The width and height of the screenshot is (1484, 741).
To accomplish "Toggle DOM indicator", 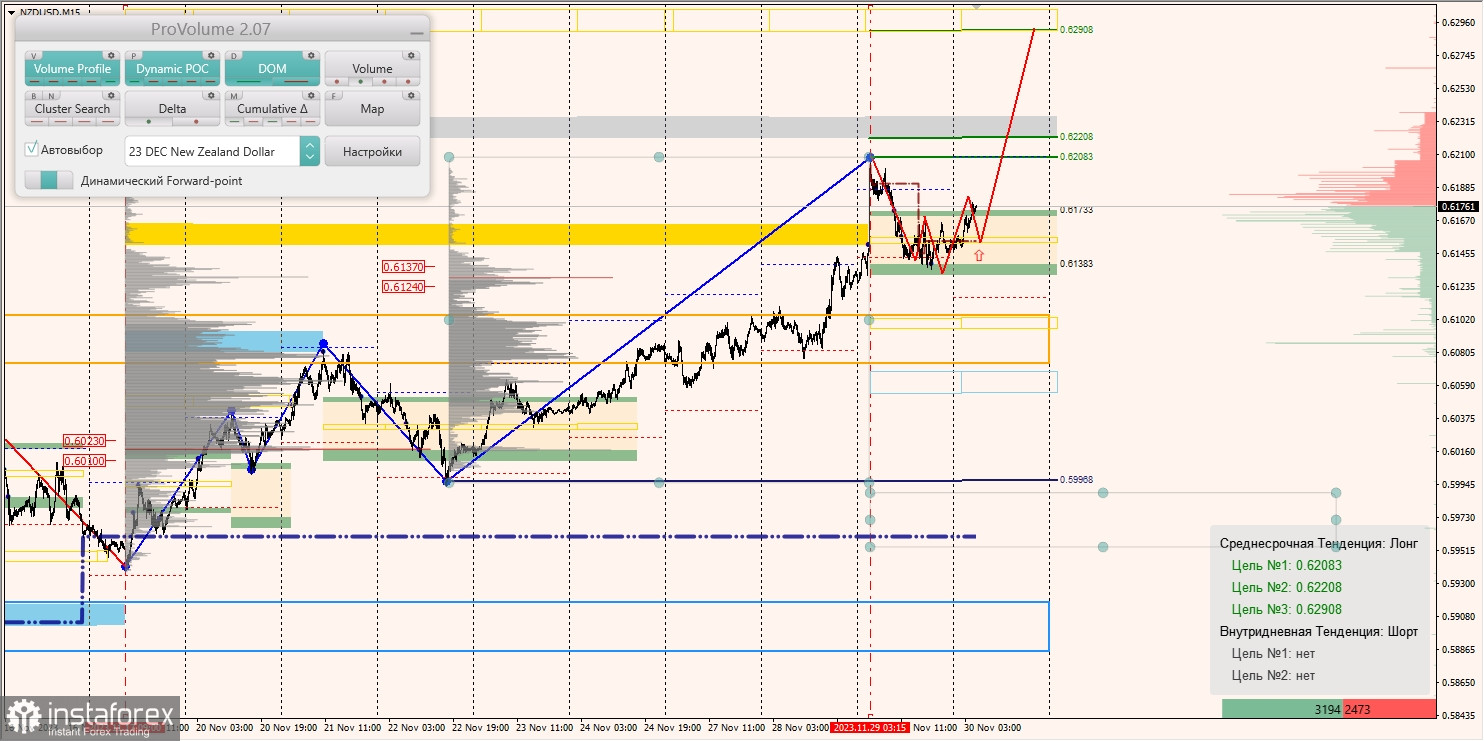I will [272, 68].
